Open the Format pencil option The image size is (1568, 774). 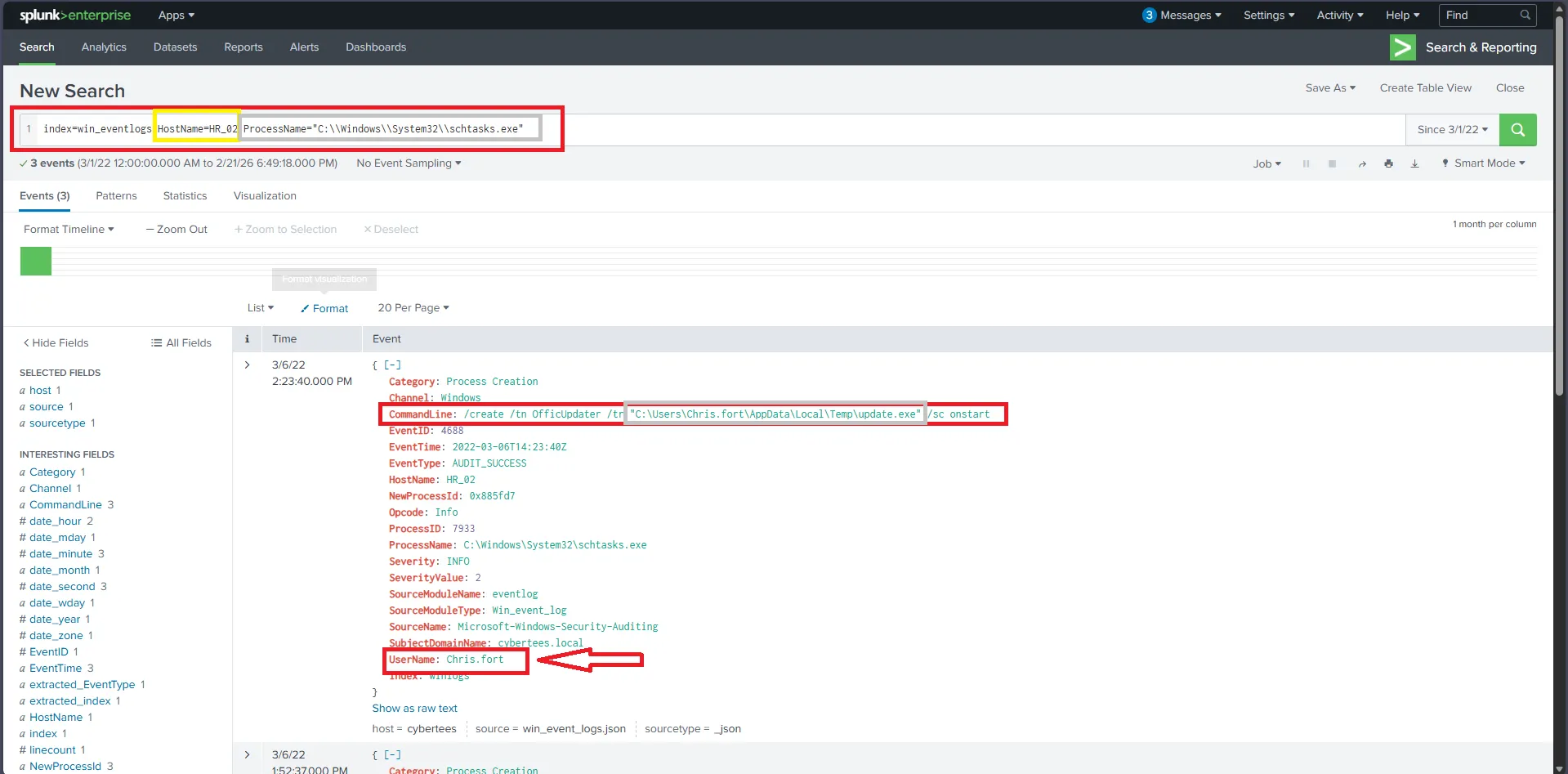[x=324, y=309]
